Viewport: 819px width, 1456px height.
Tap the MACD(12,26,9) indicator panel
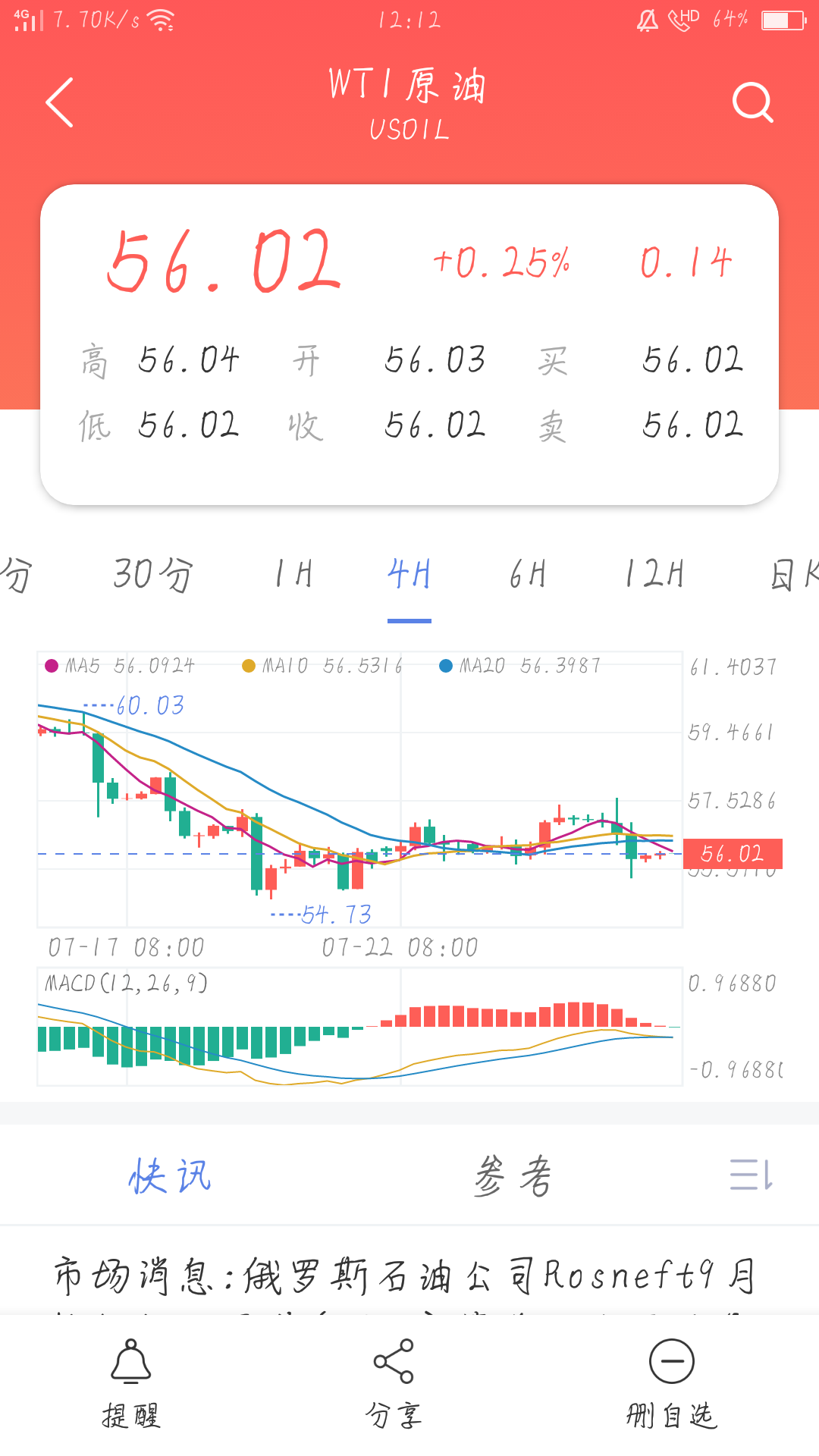click(360, 1027)
